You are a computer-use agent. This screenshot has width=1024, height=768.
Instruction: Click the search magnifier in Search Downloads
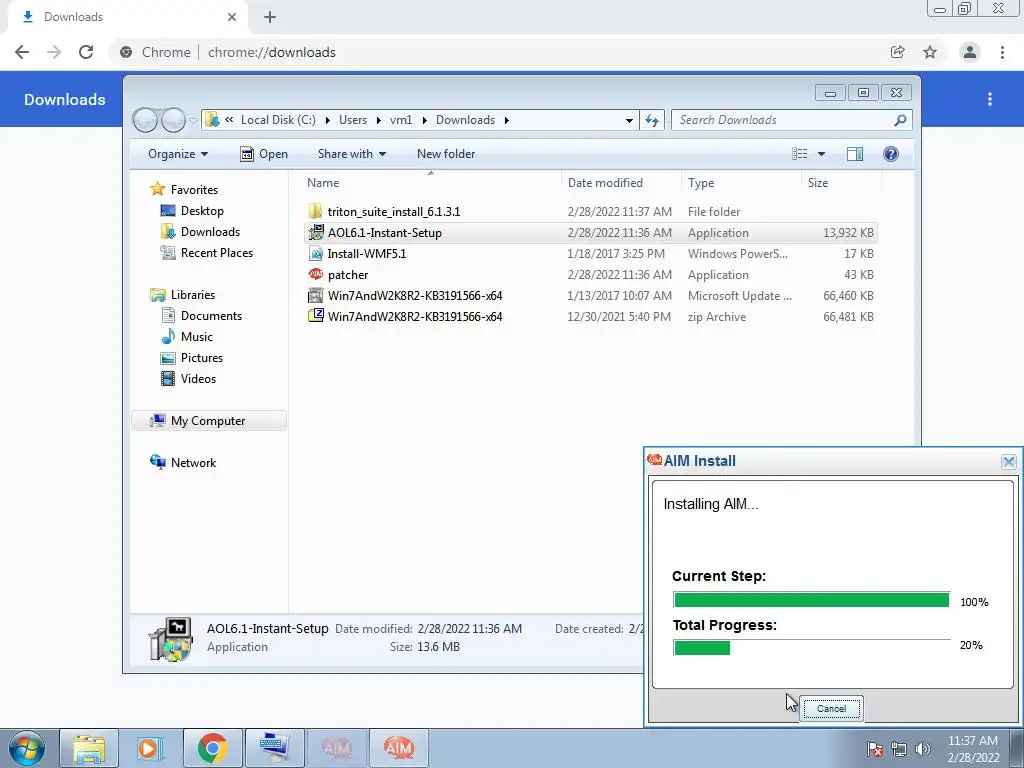[900, 120]
